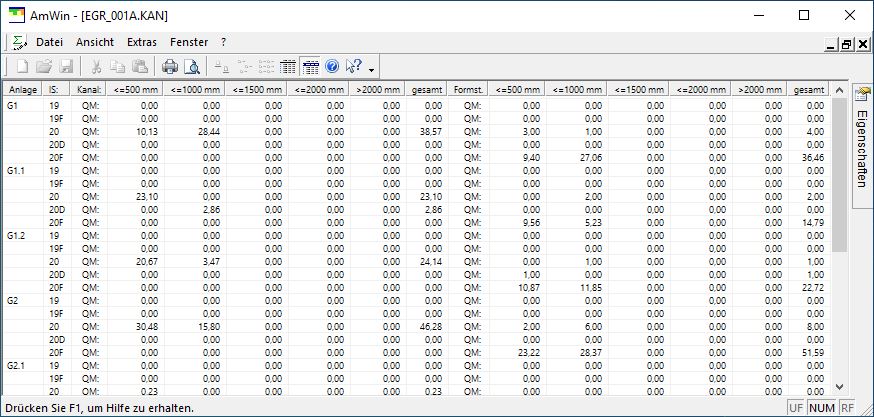Click the scrollbar down arrow
This screenshot has width=874, height=417.
pyautogui.click(x=839, y=386)
